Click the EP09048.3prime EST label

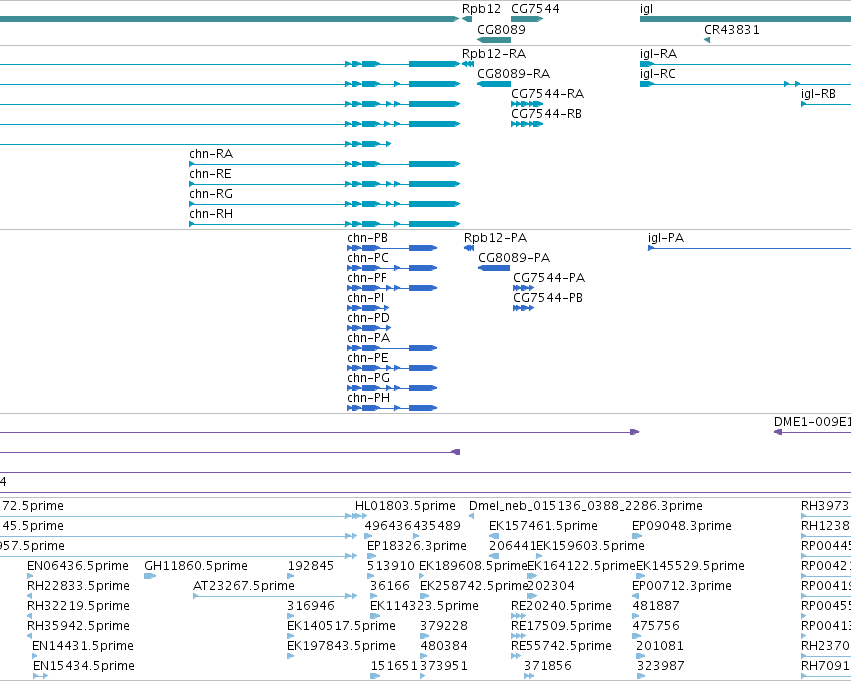coord(682,526)
